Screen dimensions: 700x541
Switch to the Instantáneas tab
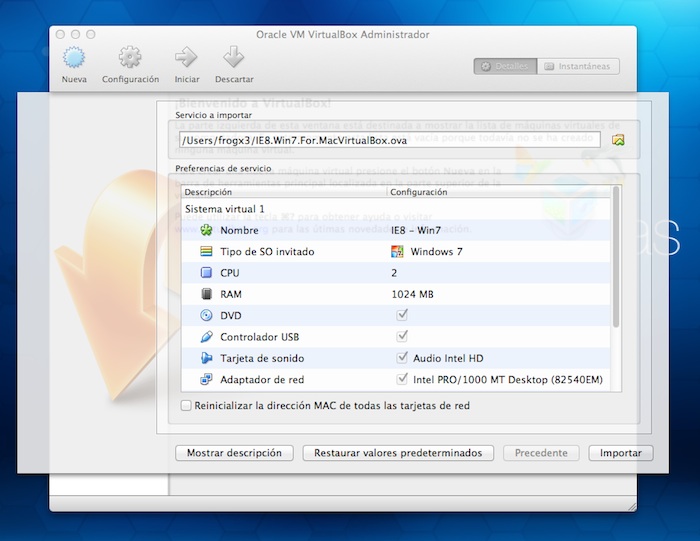tap(579, 66)
